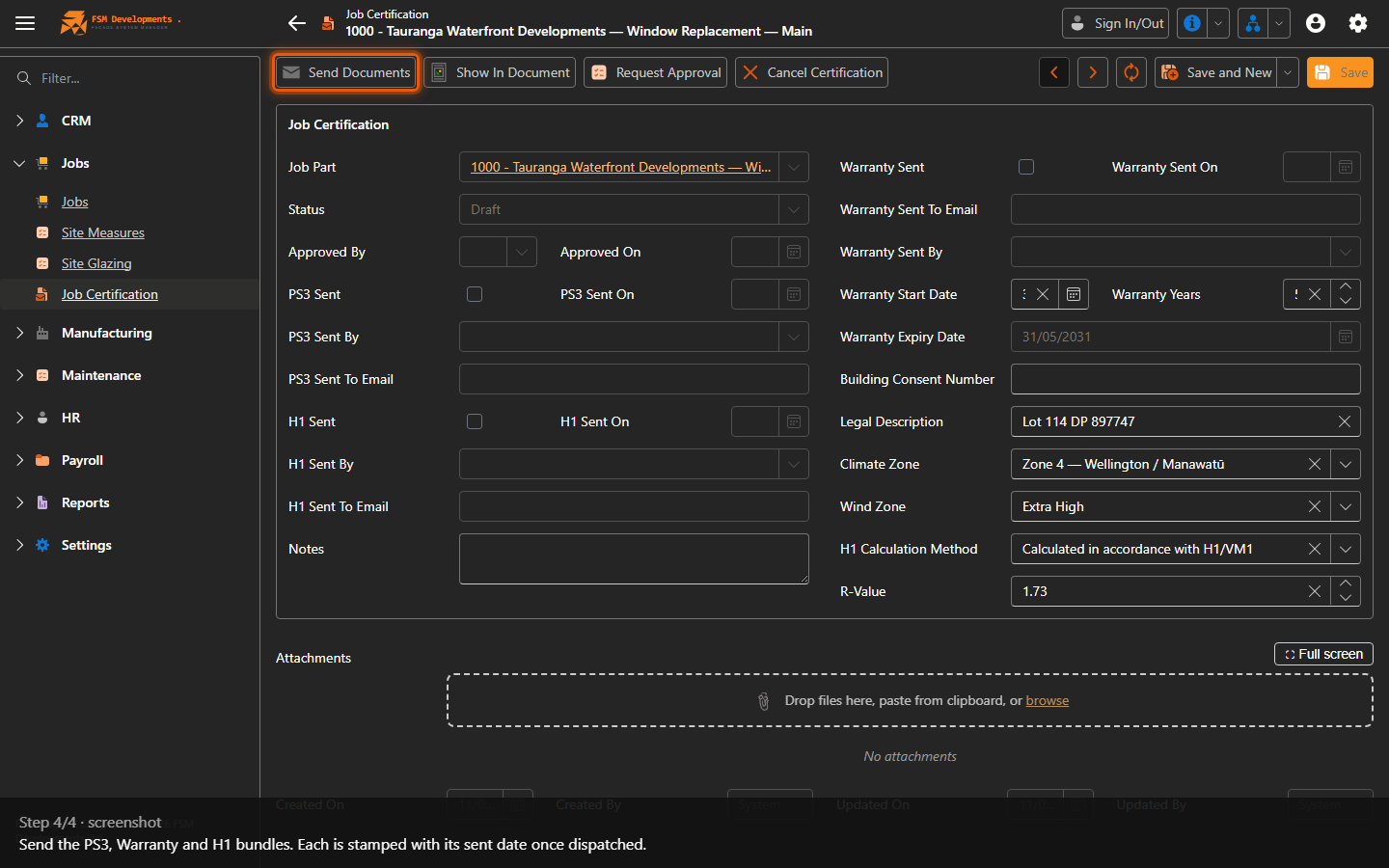The image size is (1389, 868).
Task: Click Request Approval button
Action: pyautogui.click(x=656, y=72)
